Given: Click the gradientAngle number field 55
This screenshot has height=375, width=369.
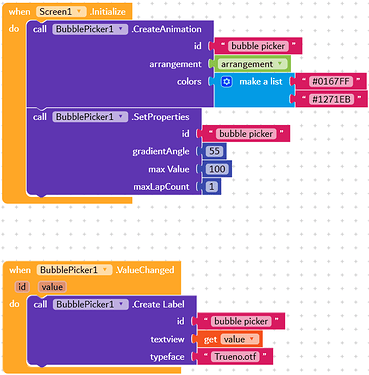Looking at the screenshot, I should (x=214, y=151).
